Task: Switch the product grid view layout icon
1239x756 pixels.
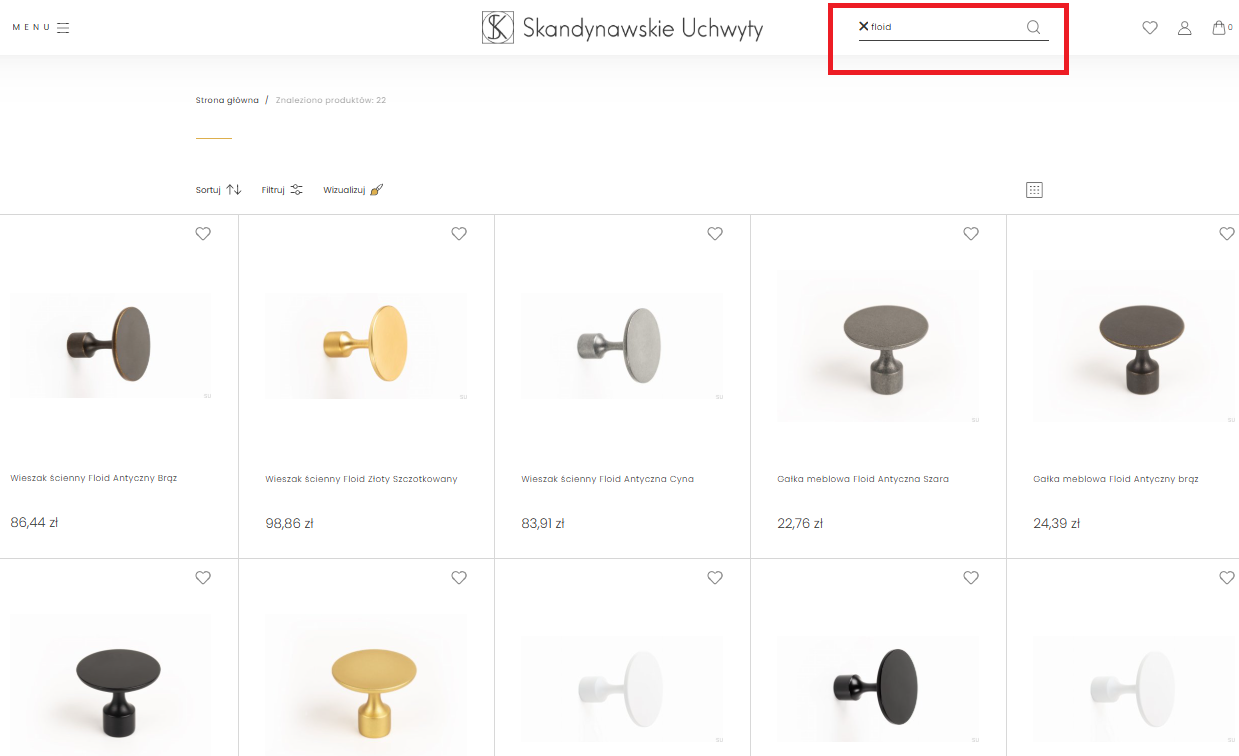Action: (1034, 190)
